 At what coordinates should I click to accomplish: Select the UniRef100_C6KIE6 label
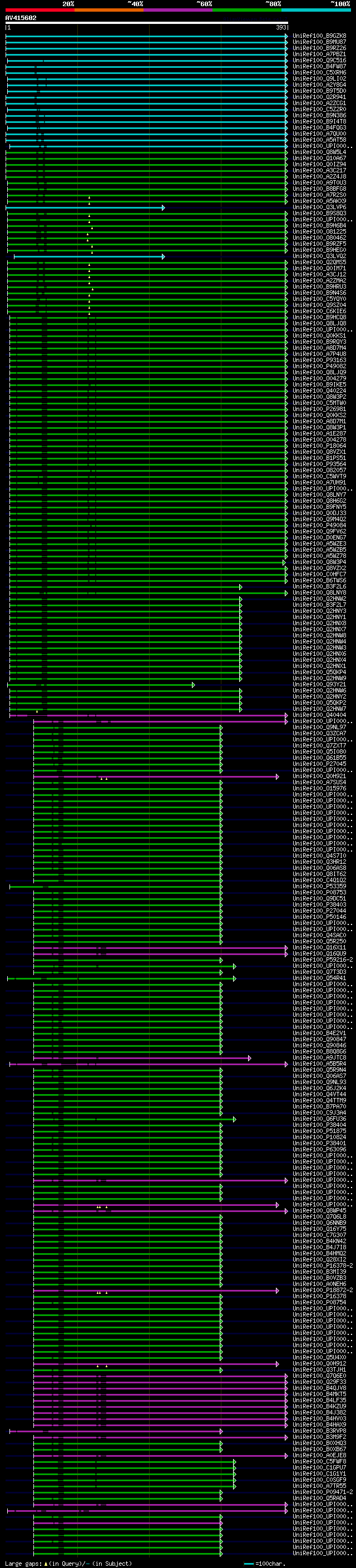tap(319, 311)
